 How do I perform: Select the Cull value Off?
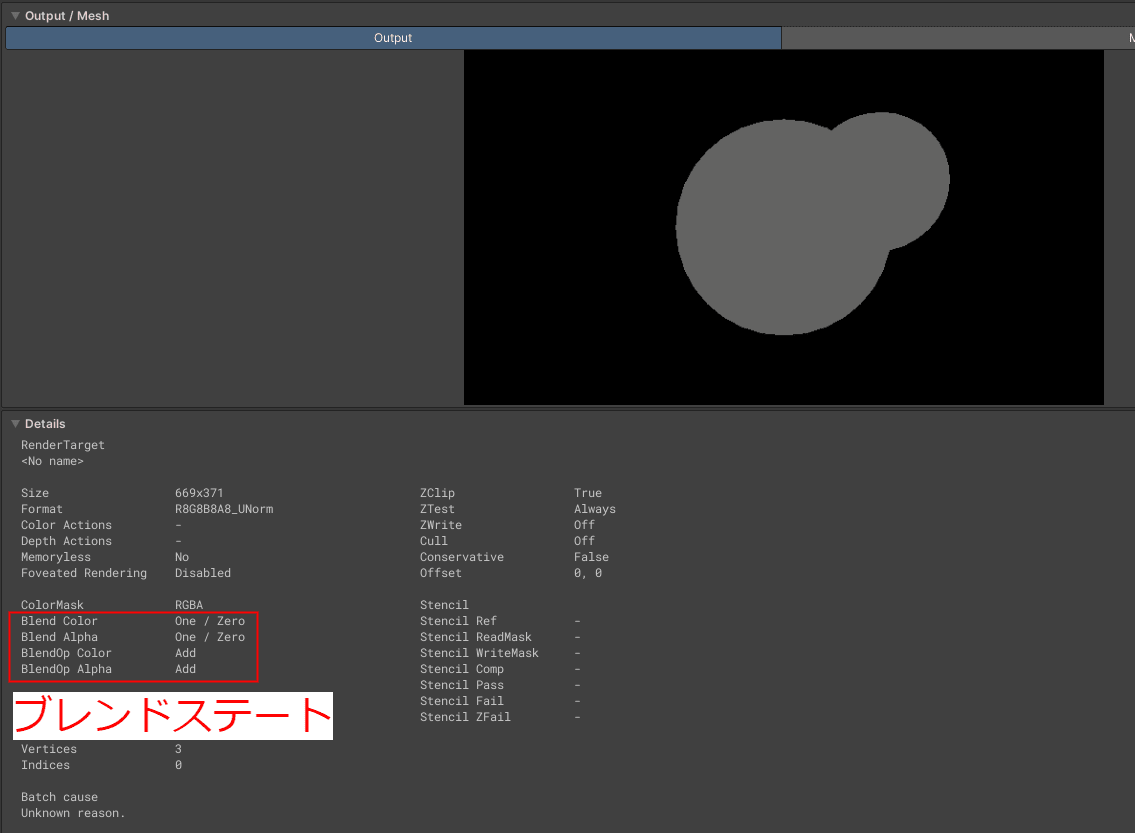[584, 540]
